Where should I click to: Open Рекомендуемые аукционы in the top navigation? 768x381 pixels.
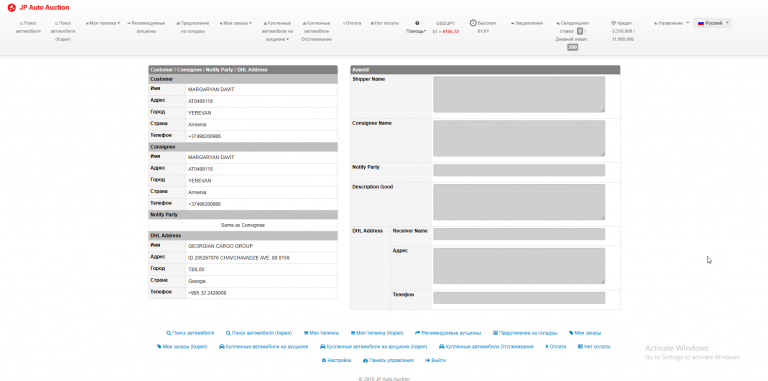point(145,27)
